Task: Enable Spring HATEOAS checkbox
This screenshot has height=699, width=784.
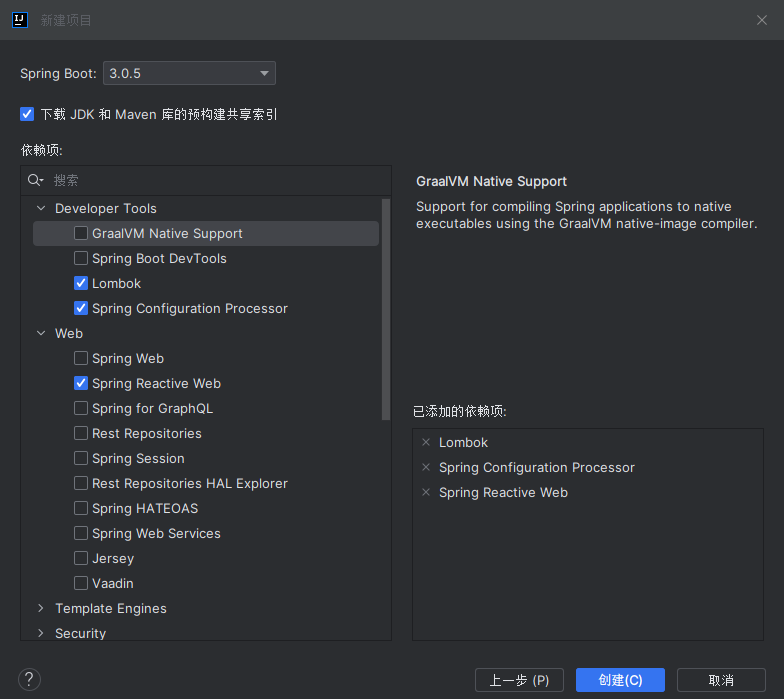Action: pos(81,508)
